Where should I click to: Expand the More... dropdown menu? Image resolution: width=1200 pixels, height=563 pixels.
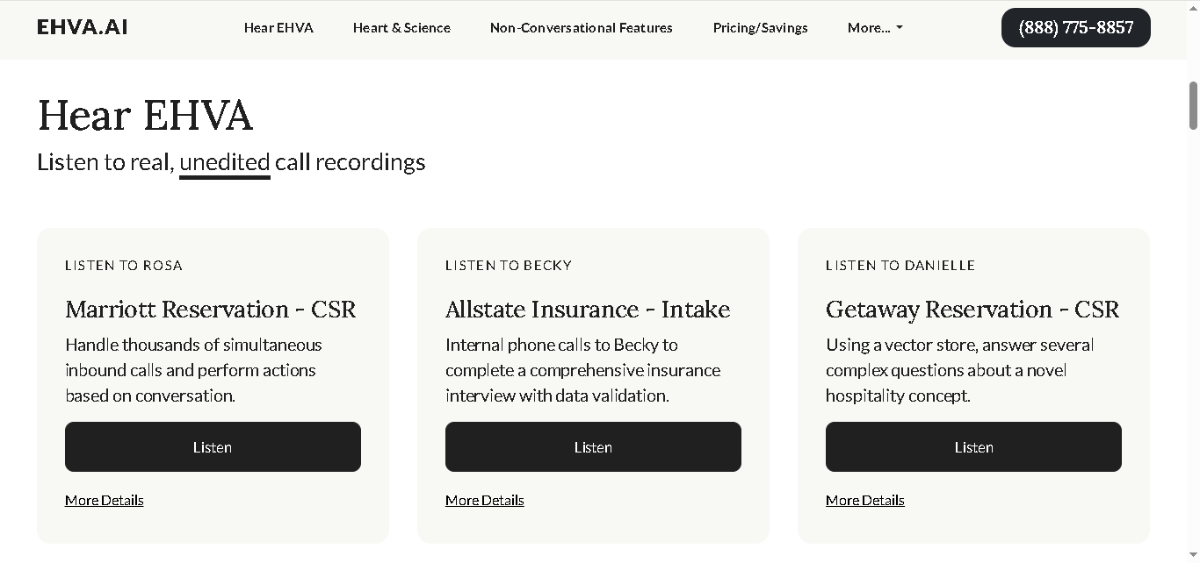(875, 28)
